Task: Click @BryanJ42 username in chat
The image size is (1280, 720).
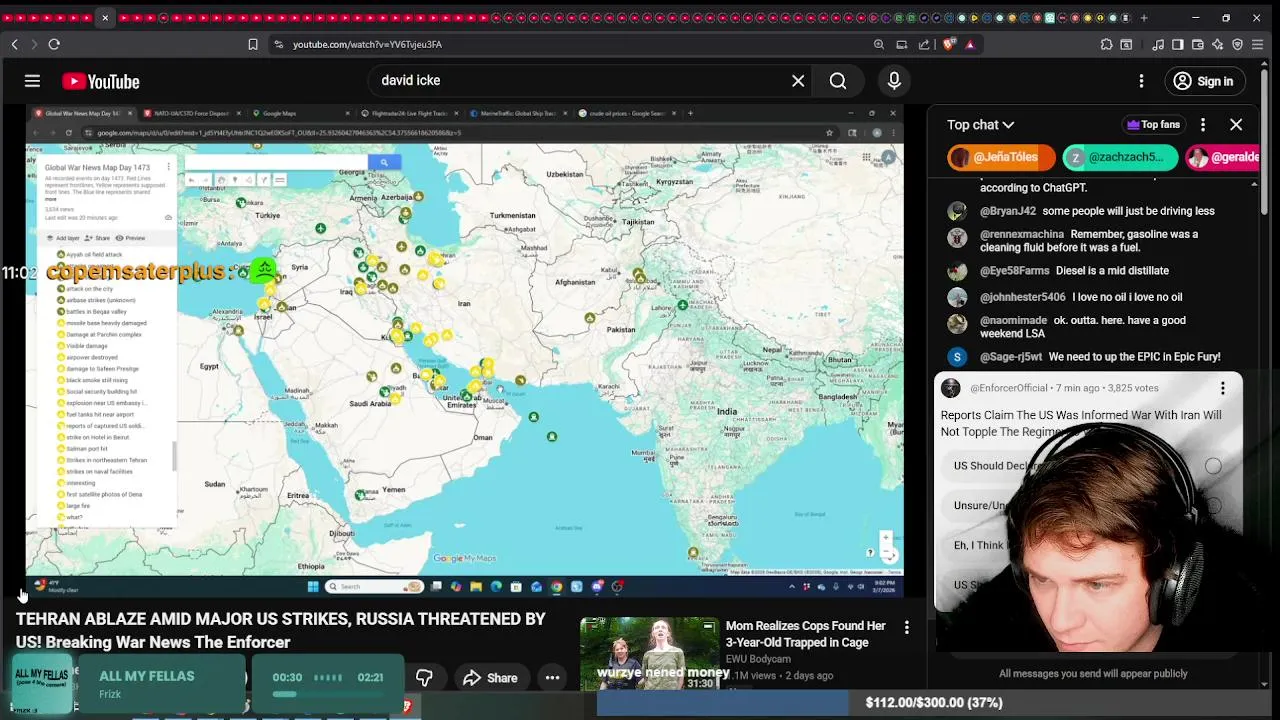Action: pyautogui.click(x=1008, y=211)
